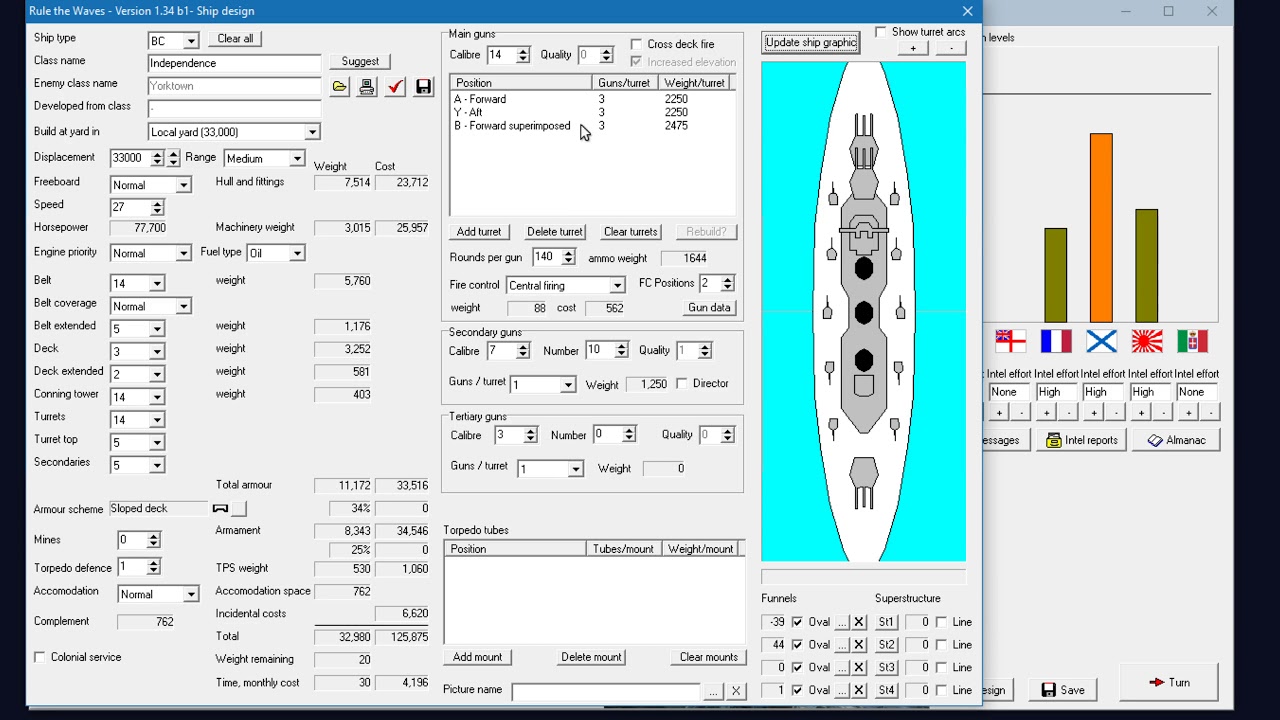Open the Accomodation dropdown
Image resolution: width=1280 pixels, height=720 pixels.
pyautogui.click(x=190, y=595)
